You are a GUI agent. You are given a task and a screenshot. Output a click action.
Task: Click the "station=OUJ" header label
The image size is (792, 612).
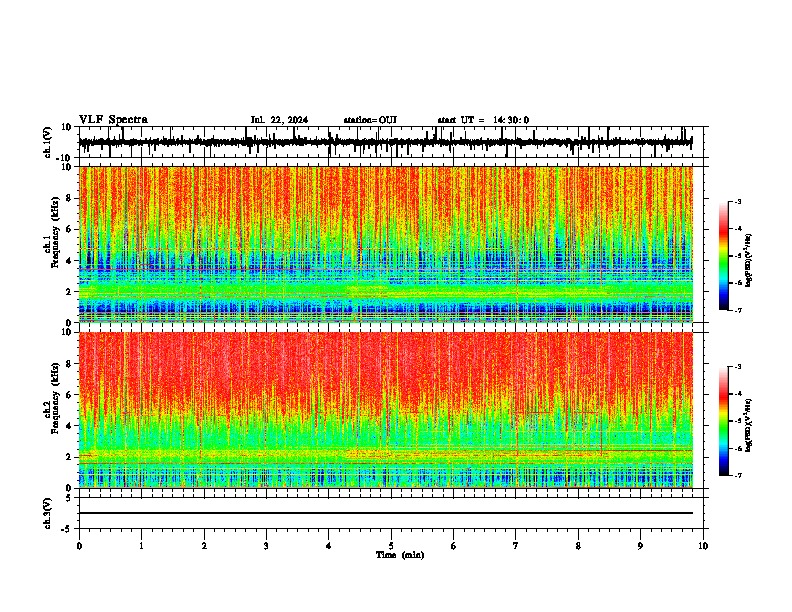[370, 120]
